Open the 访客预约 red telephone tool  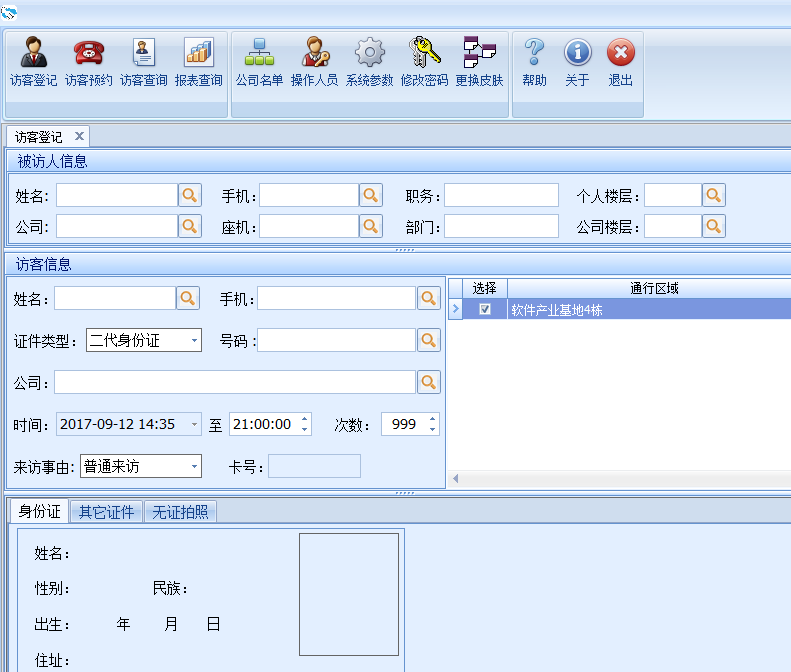coord(88,62)
